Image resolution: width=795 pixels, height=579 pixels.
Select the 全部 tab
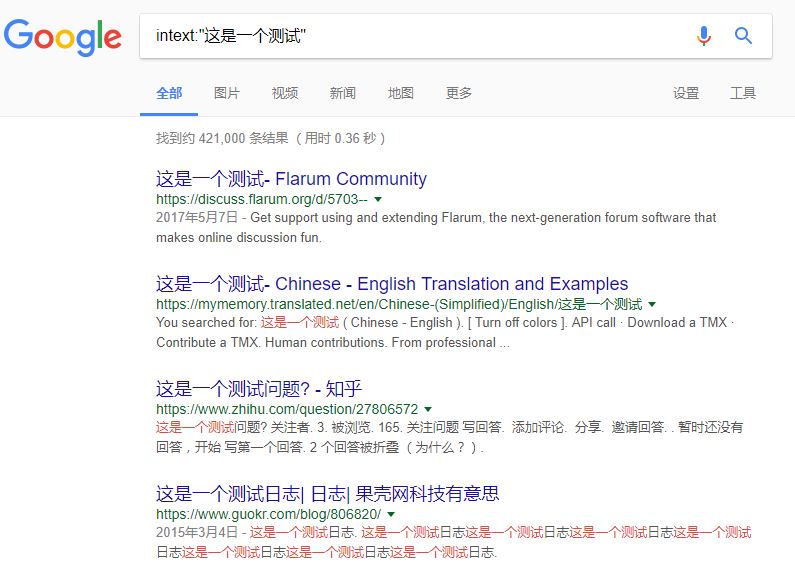click(169, 93)
